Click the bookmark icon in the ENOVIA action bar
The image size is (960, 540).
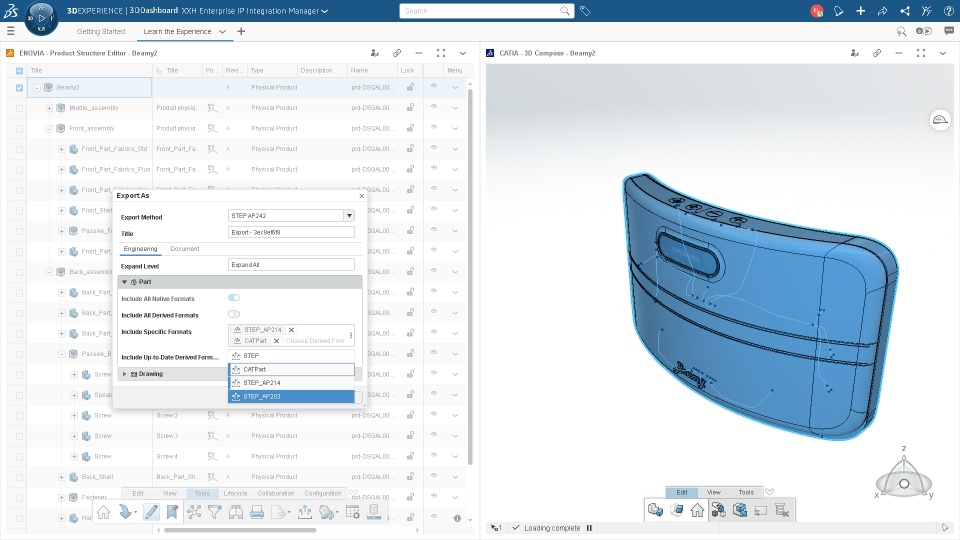pyautogui.click(x=172, y=512)
